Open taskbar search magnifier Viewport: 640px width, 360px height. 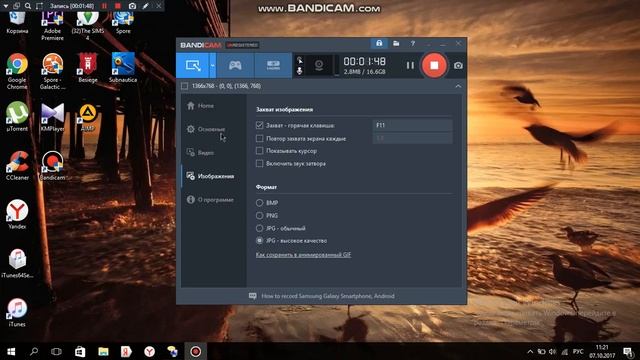click(34, 351)
